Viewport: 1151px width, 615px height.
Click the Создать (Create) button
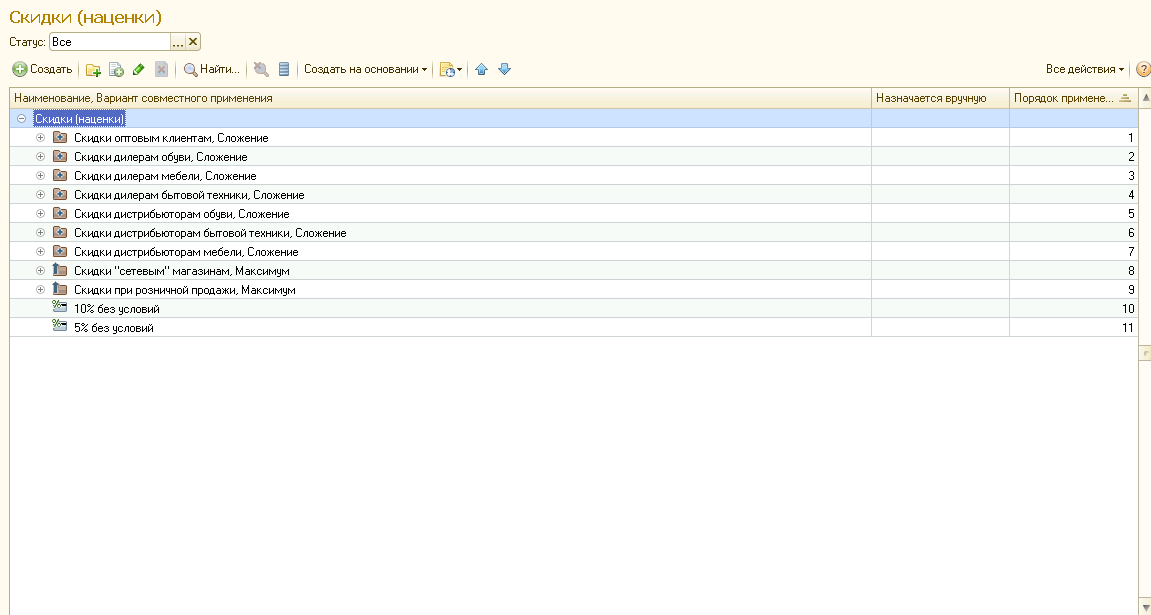pos(42,69)
